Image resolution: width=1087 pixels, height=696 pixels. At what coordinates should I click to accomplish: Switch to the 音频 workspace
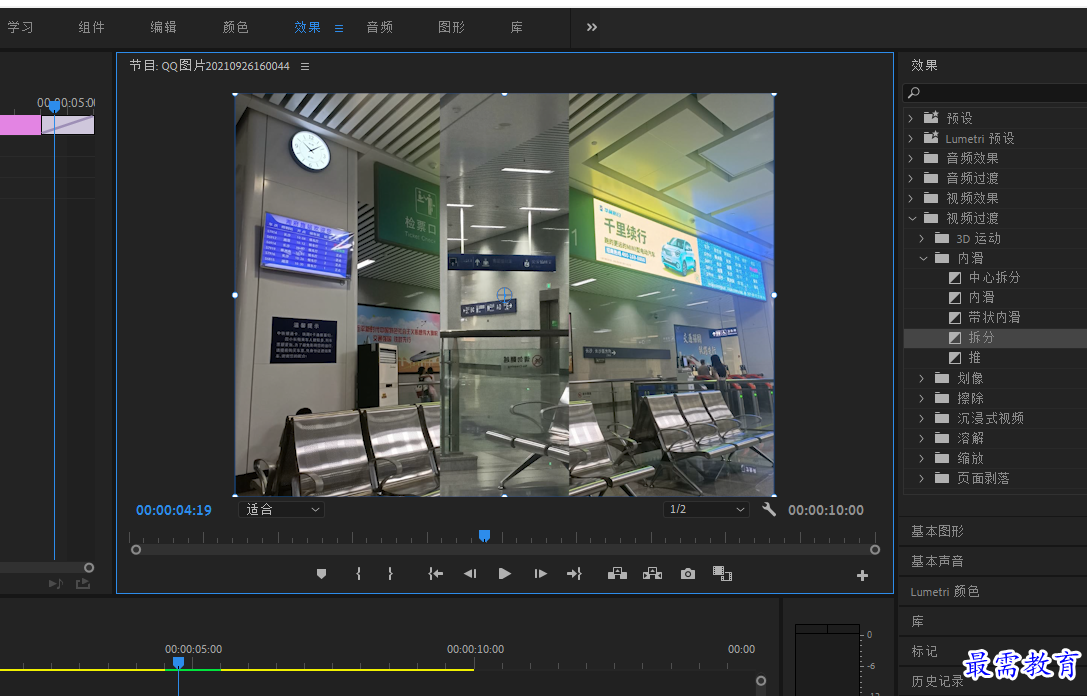click(x=379, y=27)
